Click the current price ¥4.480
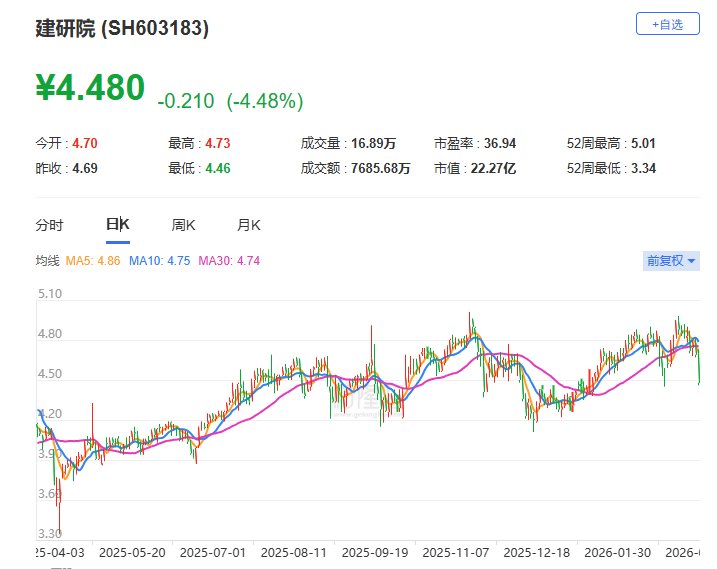717x569 pixels. click(90, 89)
